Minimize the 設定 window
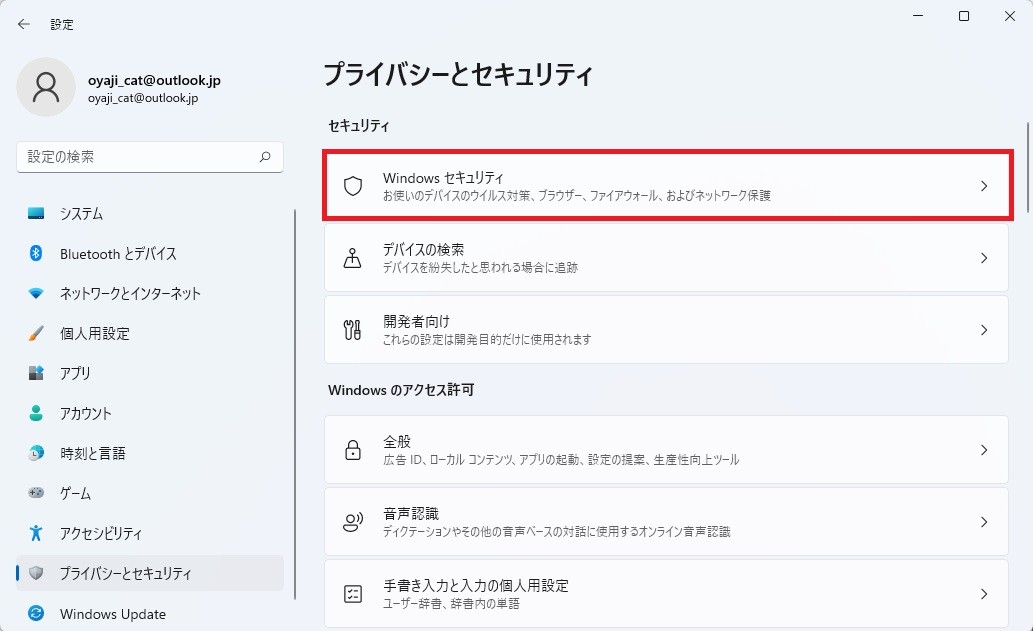 (918, 16)
